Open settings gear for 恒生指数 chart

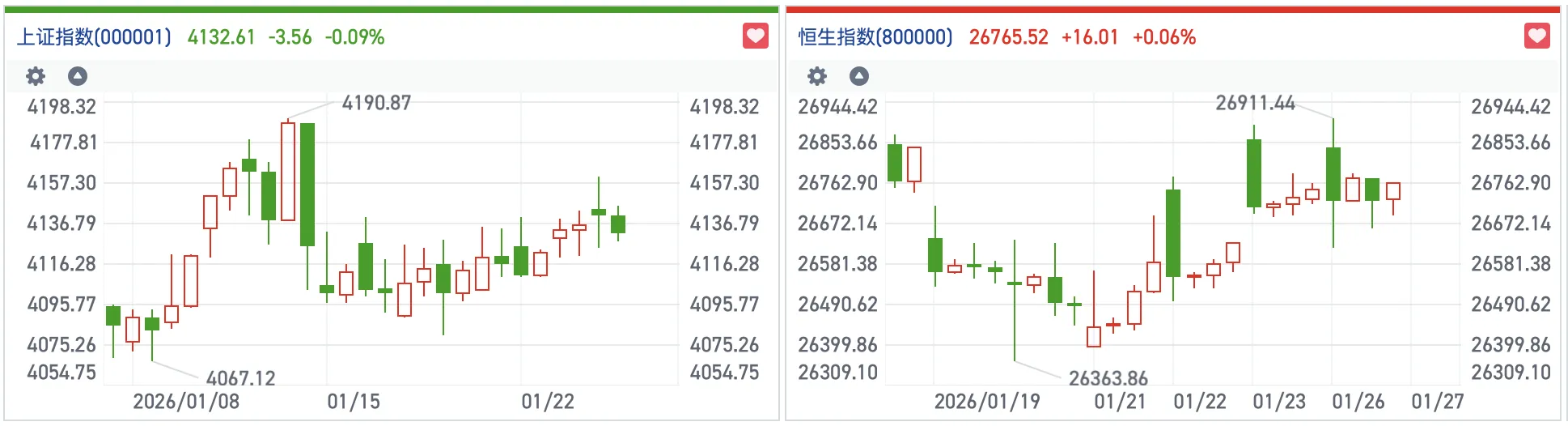point(817,76)
